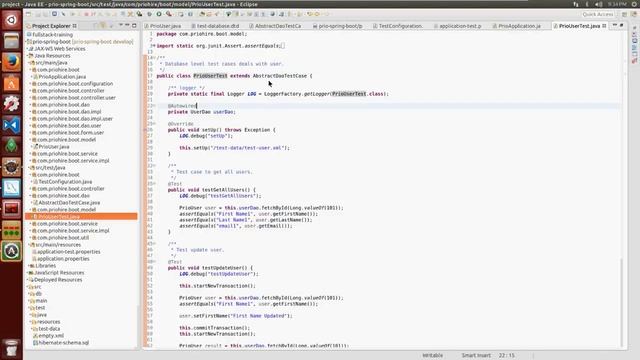
Task: Minimize the editor area
Action: (x=615, y=25)
